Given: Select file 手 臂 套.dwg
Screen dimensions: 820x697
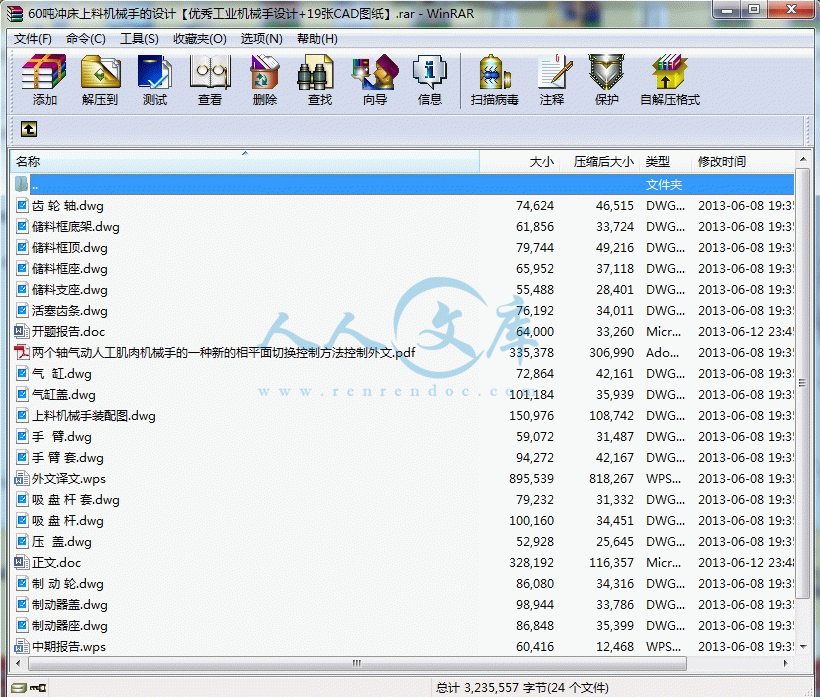Looking at the screenshot, I should coord(67,458).
